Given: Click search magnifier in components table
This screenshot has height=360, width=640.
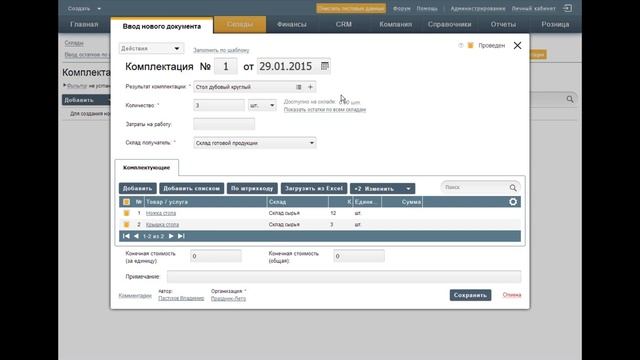Looking at the screenshot, I should click(x=513, y=187).
